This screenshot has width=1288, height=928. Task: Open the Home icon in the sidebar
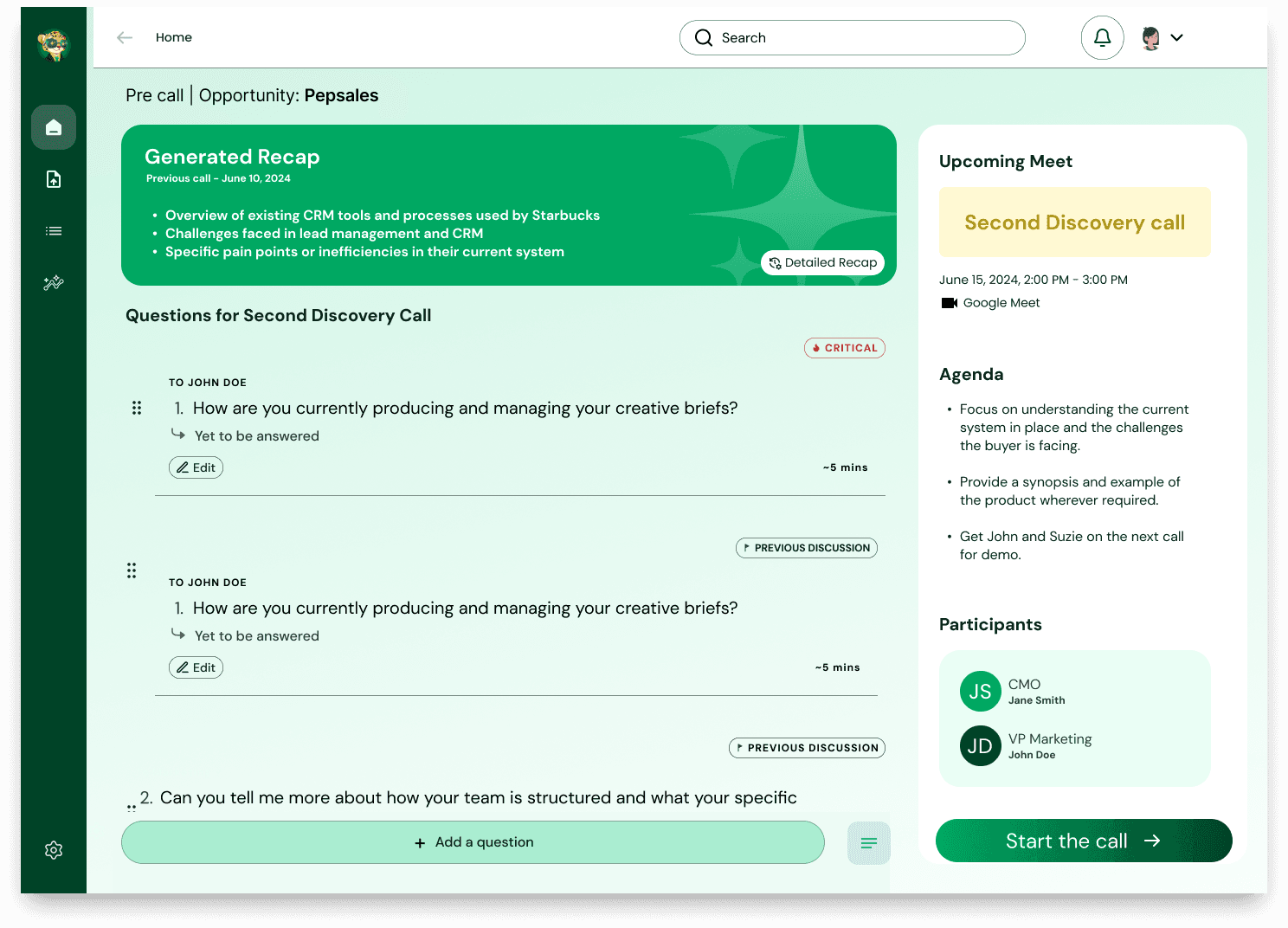[x=54, y=127]
